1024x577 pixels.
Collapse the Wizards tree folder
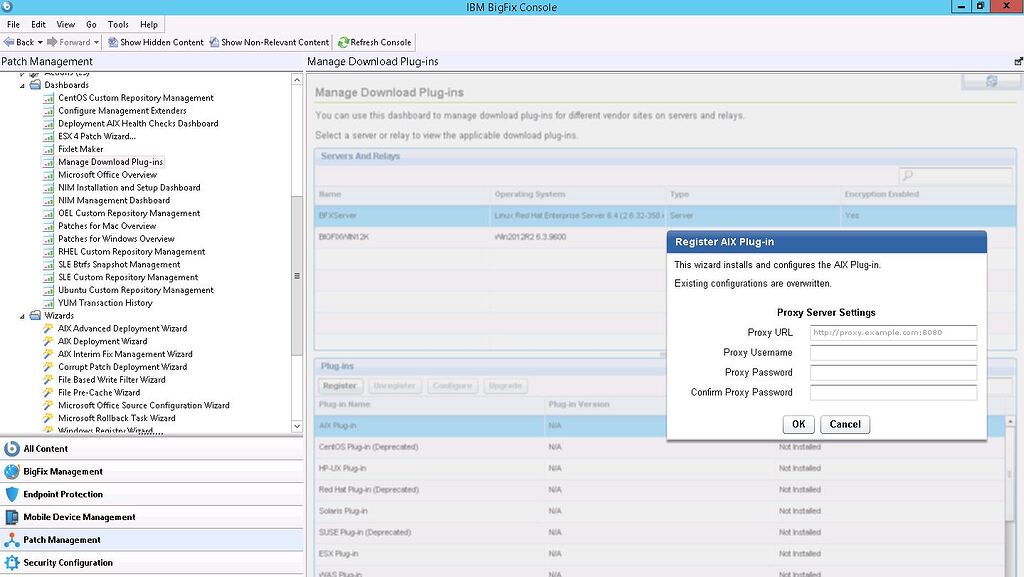pos(22,316)
